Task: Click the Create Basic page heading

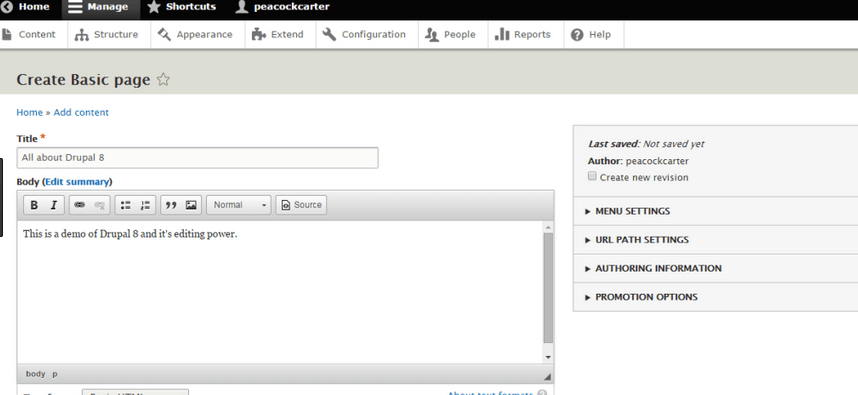Action: click(x=83, y=80)
